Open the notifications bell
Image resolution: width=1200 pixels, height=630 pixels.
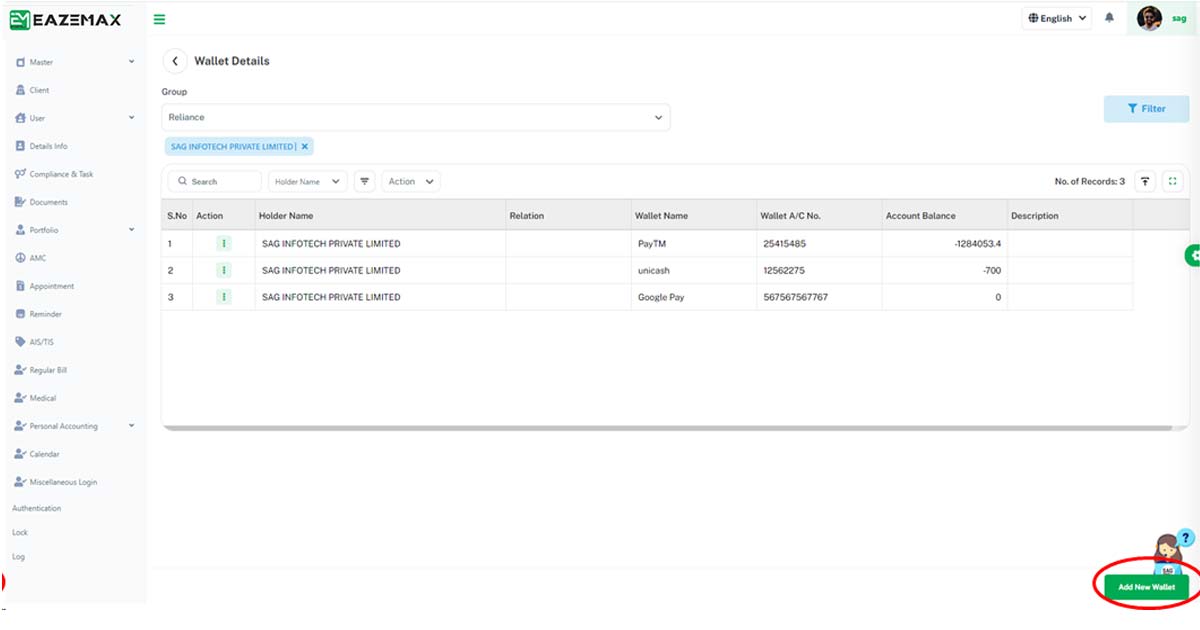[1110, 18]
